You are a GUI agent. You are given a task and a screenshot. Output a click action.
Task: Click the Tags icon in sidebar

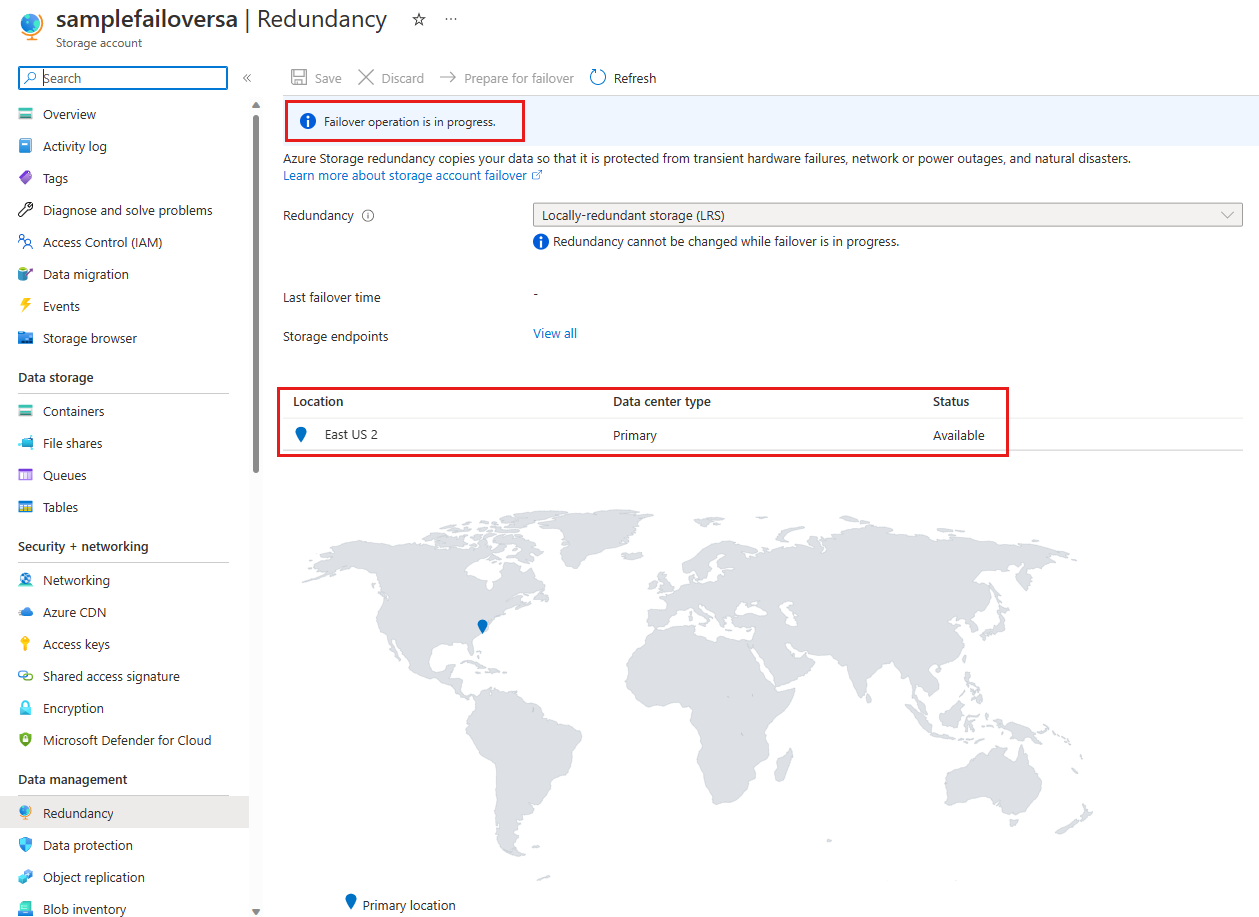click(26, 178)
